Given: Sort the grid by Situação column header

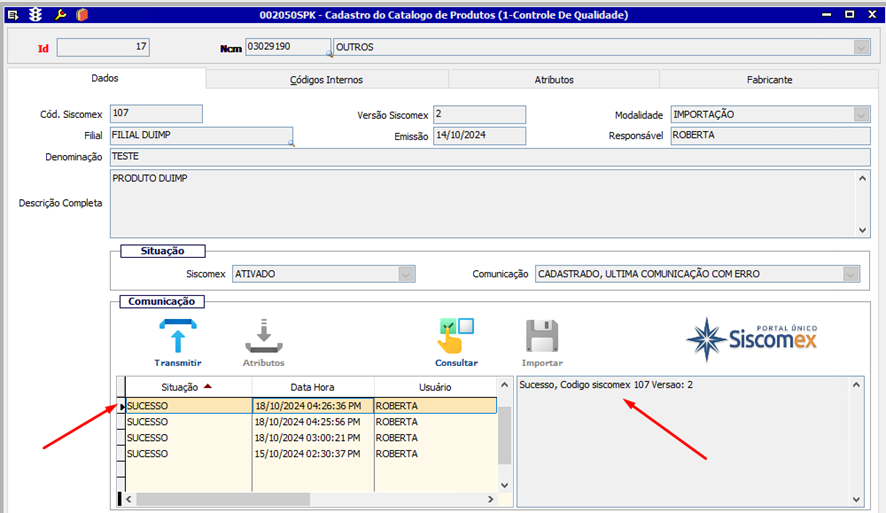Looking at the screenshot, I should [188, 387].
